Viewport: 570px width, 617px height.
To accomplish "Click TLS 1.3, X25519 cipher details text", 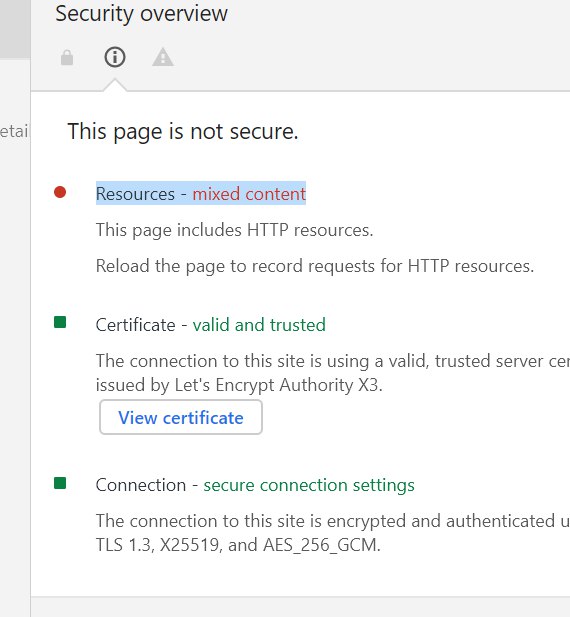I will point(238,545).
